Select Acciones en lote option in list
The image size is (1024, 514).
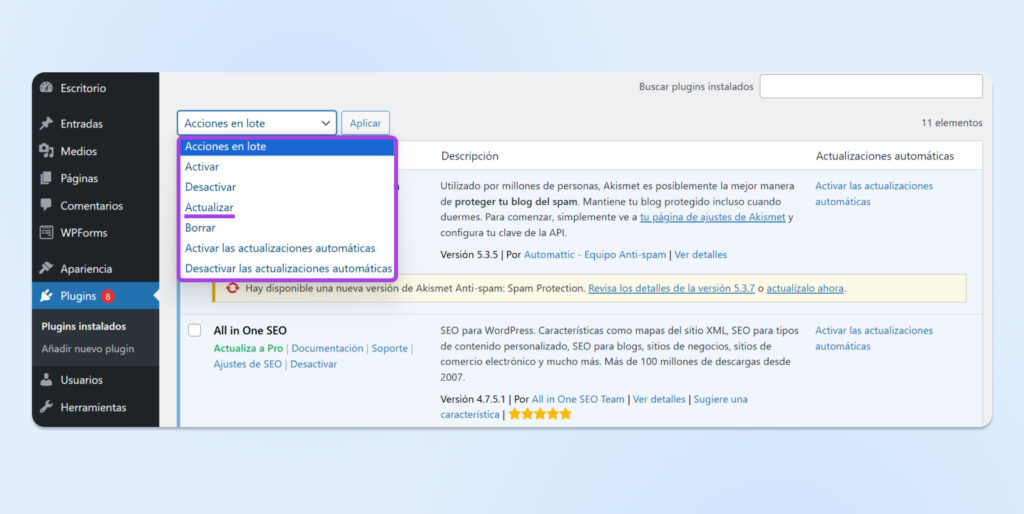pyautogui.click(x=287, y=146)
